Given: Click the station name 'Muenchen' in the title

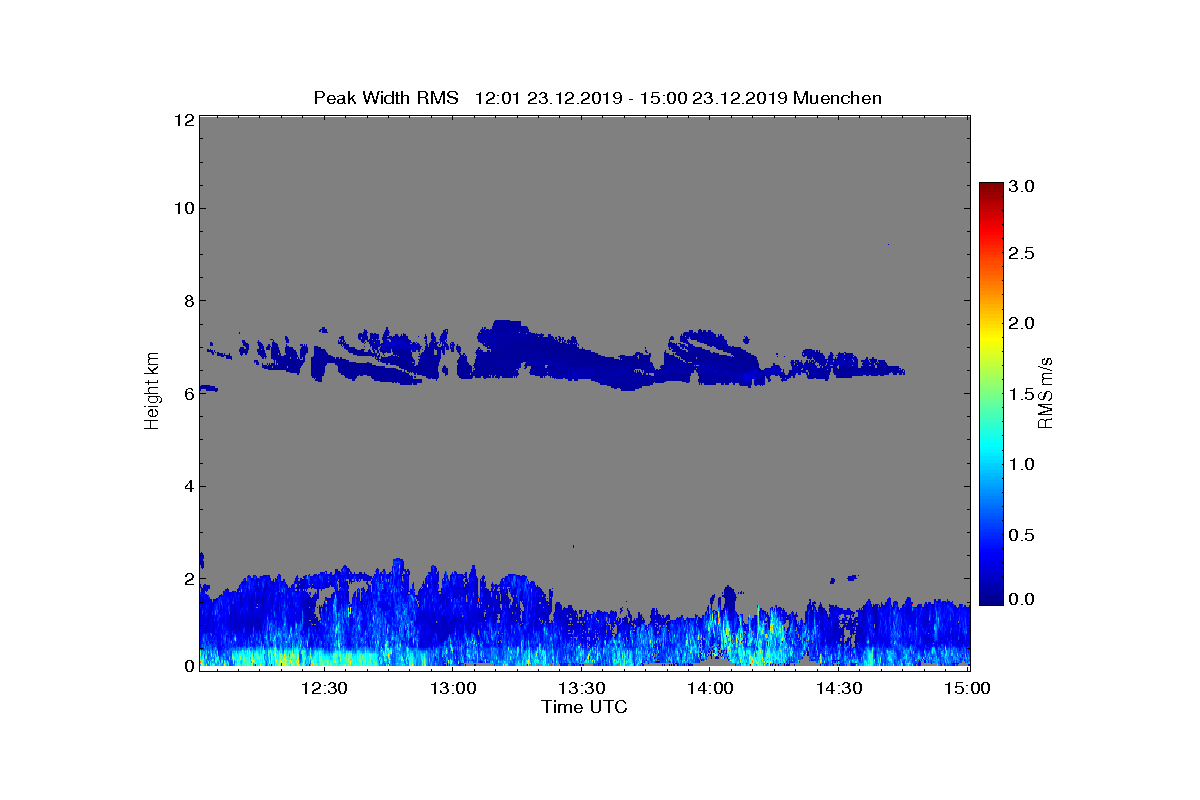Looking at the screenshot, I should tap(838, 98).
